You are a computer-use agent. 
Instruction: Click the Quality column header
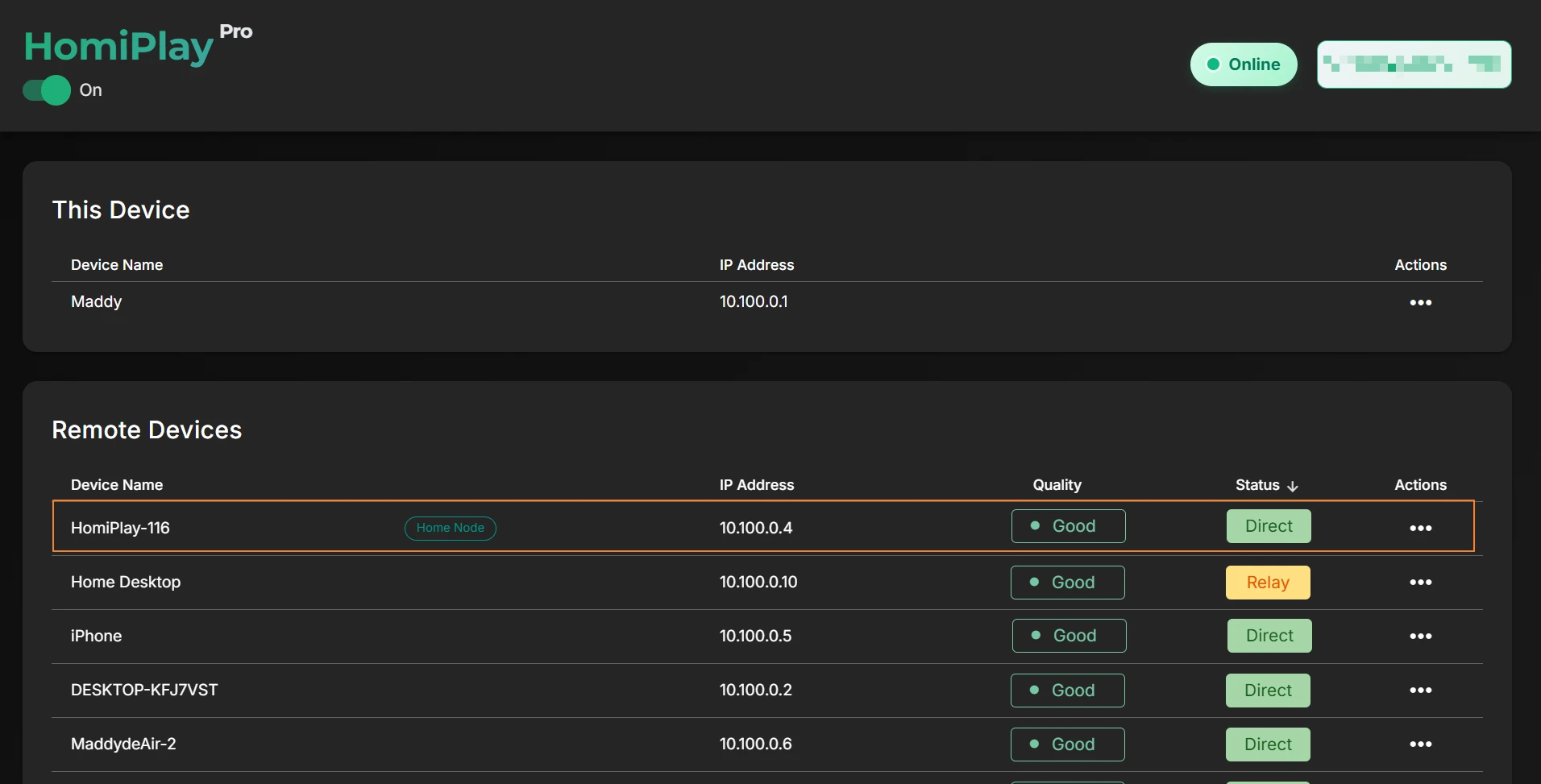tap(1057, 485)
